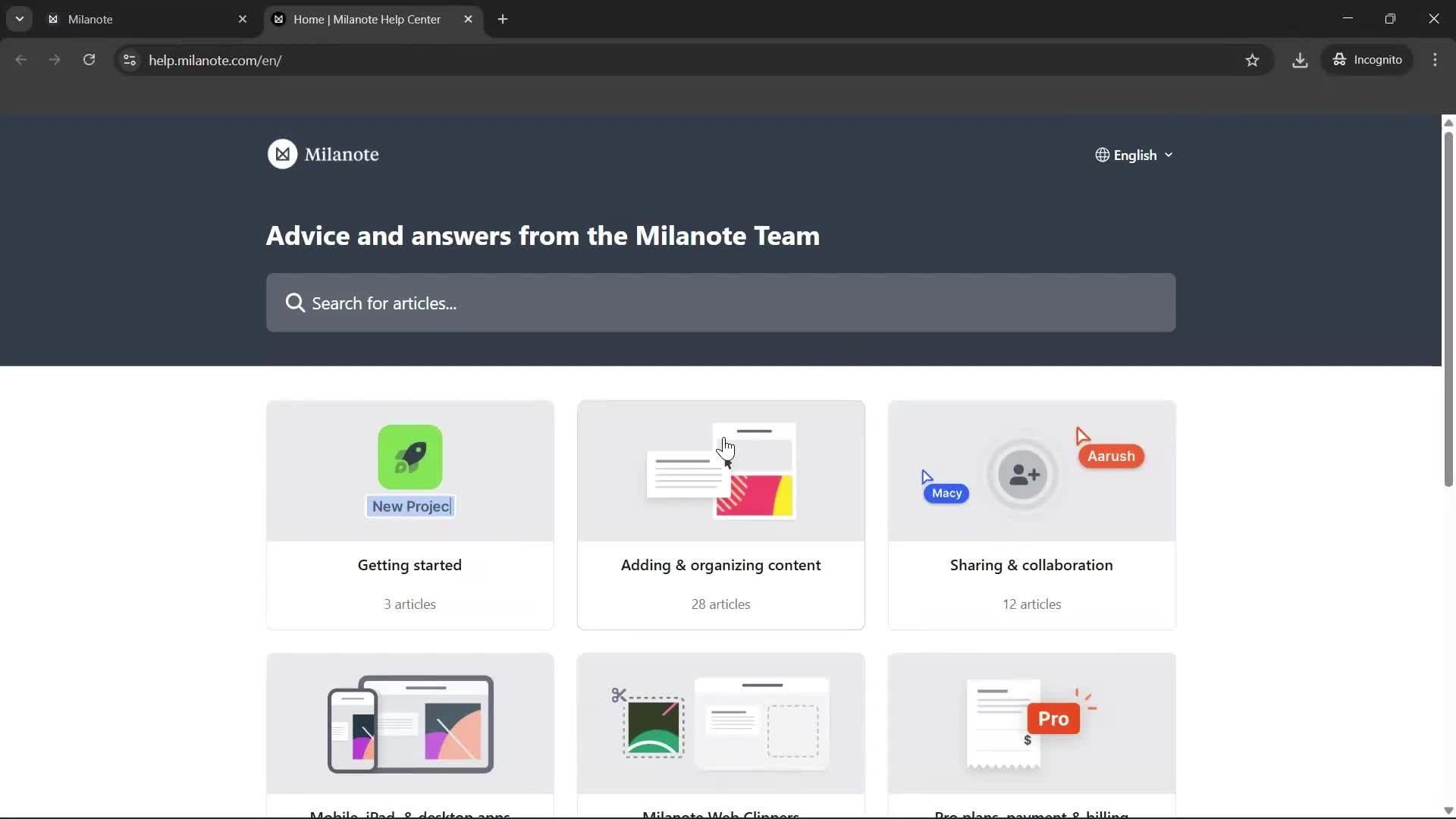Click the Search for articles field
Viewport: 1456px width, 819px height.
pyautogui.click(x=720, y=303)
